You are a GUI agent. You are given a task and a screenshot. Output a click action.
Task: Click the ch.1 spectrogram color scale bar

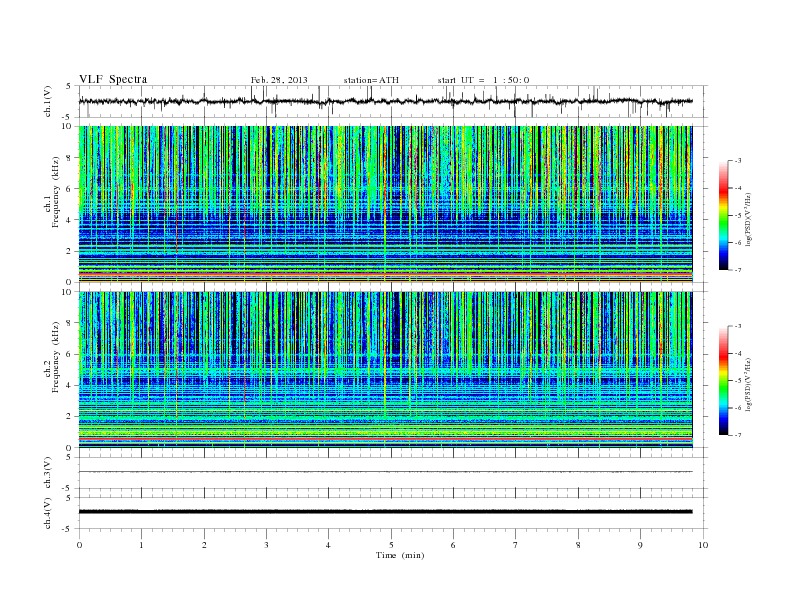(723, 215)
